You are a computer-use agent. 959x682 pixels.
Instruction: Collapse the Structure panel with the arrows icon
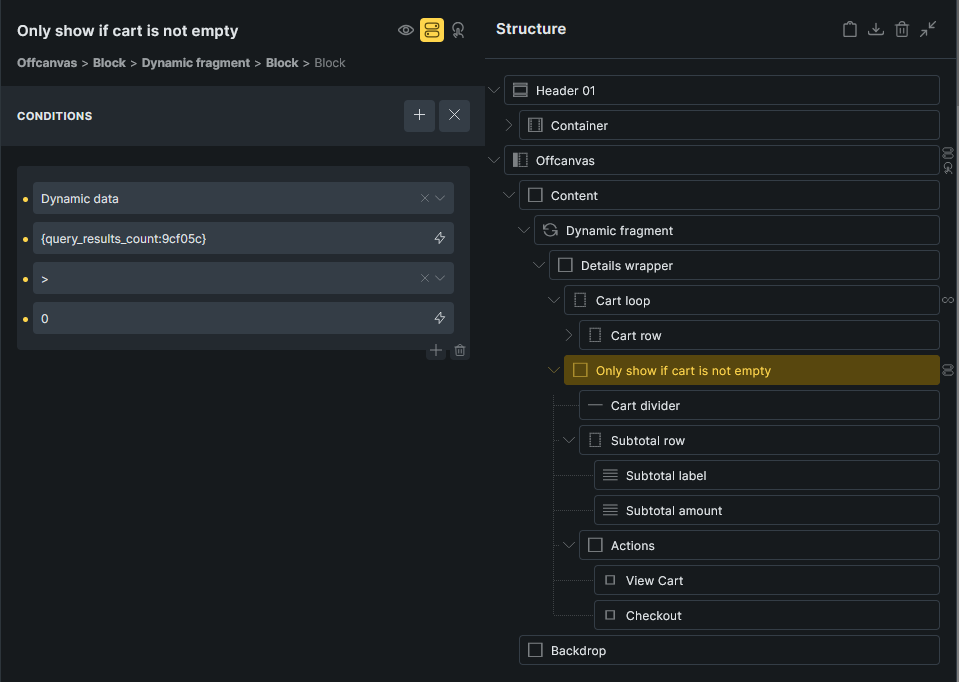(x=928, y=29)
